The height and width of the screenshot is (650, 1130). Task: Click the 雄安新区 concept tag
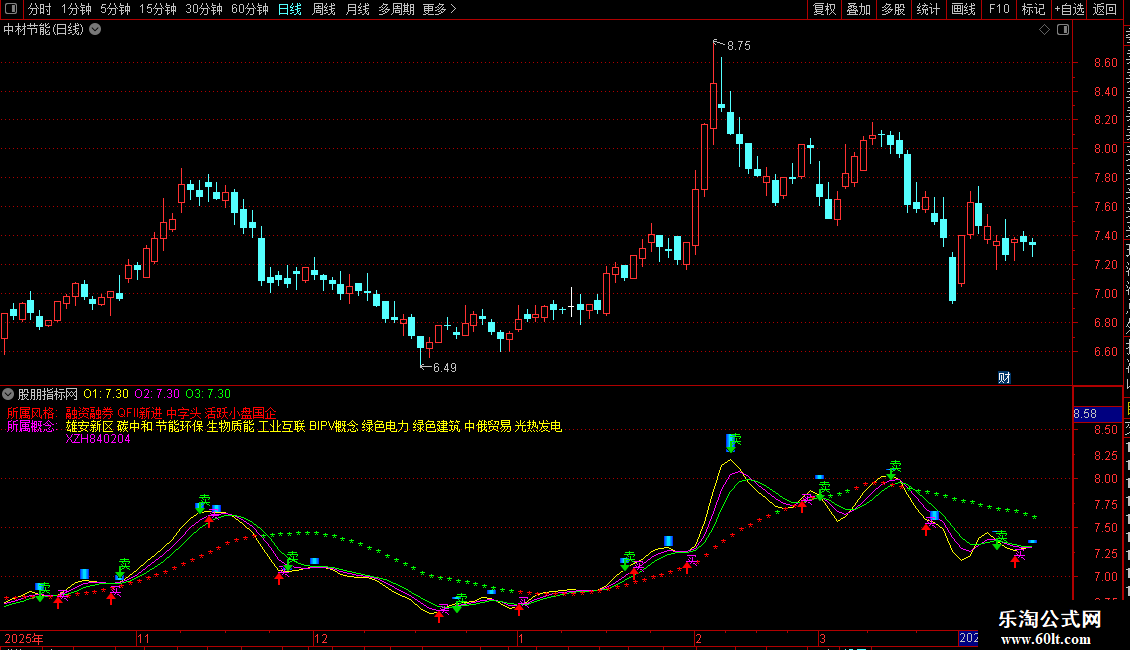[x=89, y=426]
